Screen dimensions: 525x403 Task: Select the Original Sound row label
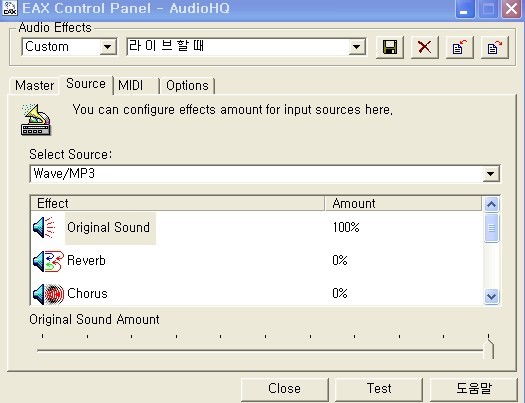coord(108,228)
